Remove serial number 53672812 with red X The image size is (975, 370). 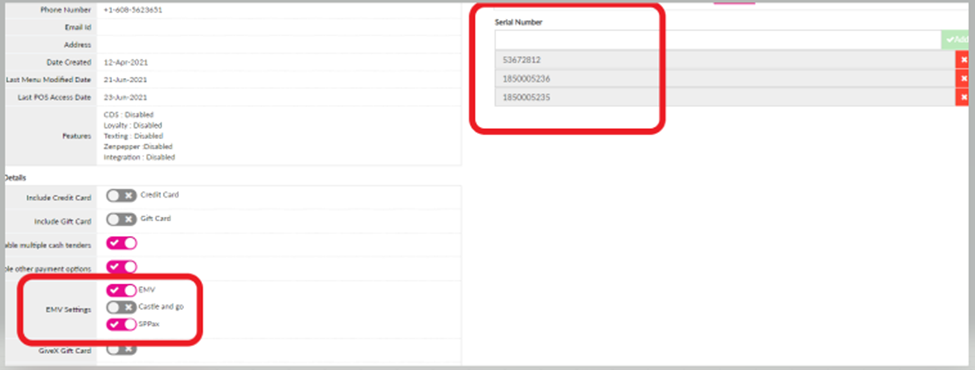963,60
